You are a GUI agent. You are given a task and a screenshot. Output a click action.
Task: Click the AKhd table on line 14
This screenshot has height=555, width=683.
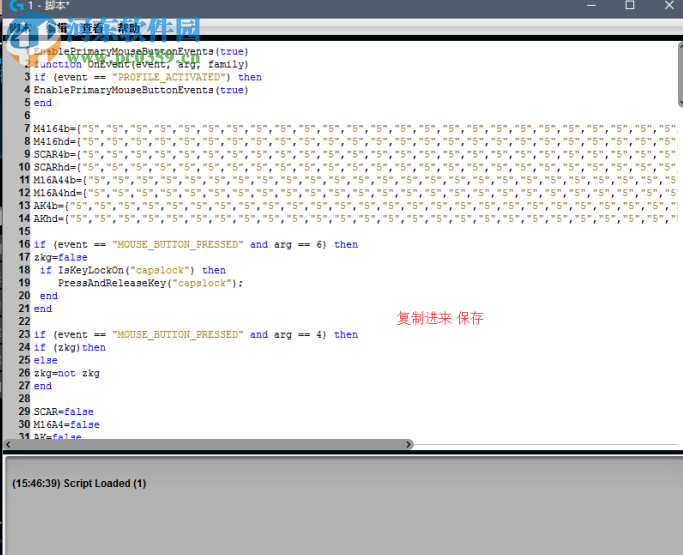tap(355, 219)
